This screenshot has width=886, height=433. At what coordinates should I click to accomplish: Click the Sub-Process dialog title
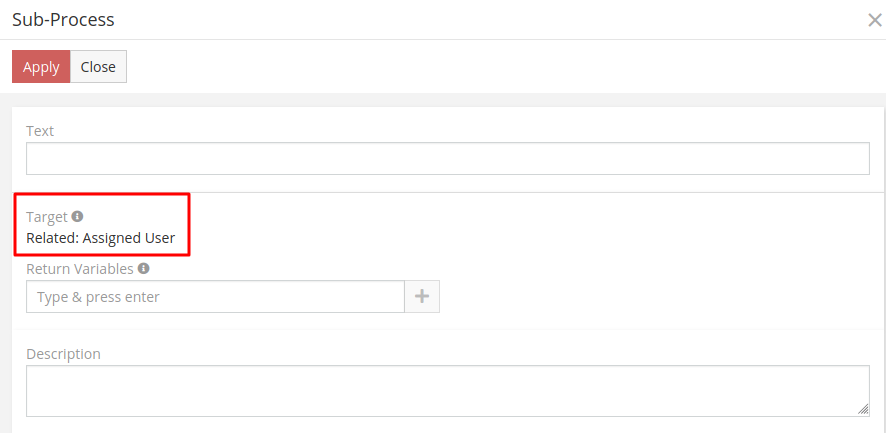coord(63,19)
